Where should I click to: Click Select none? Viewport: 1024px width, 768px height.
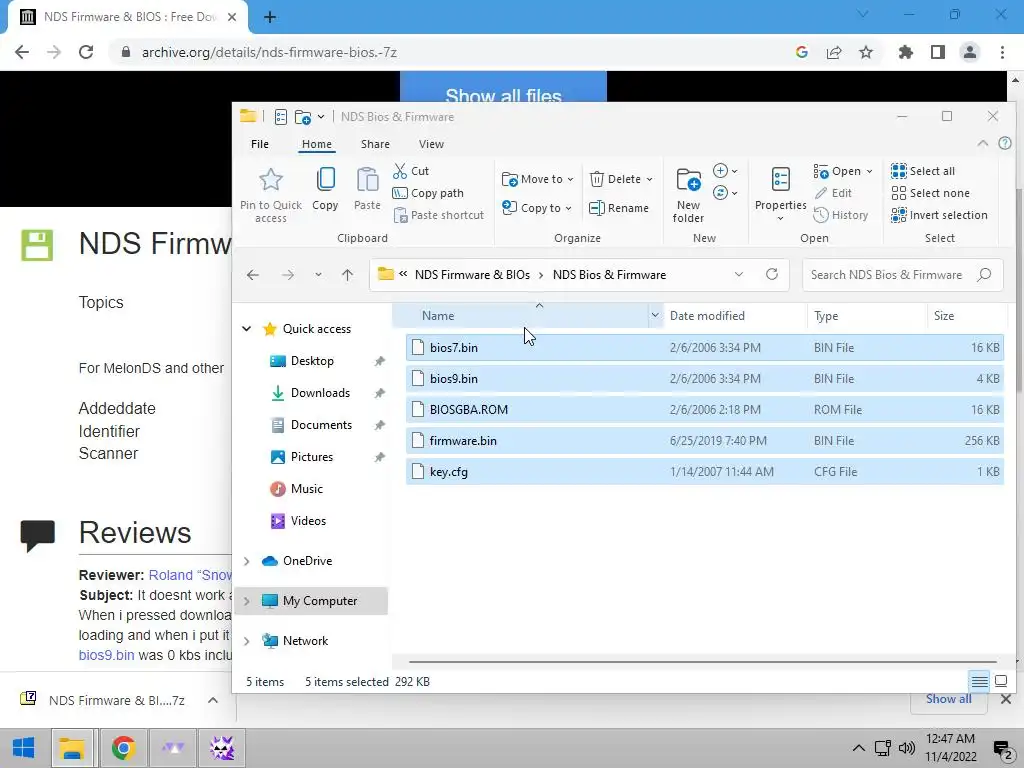click(x=931, y=193)
